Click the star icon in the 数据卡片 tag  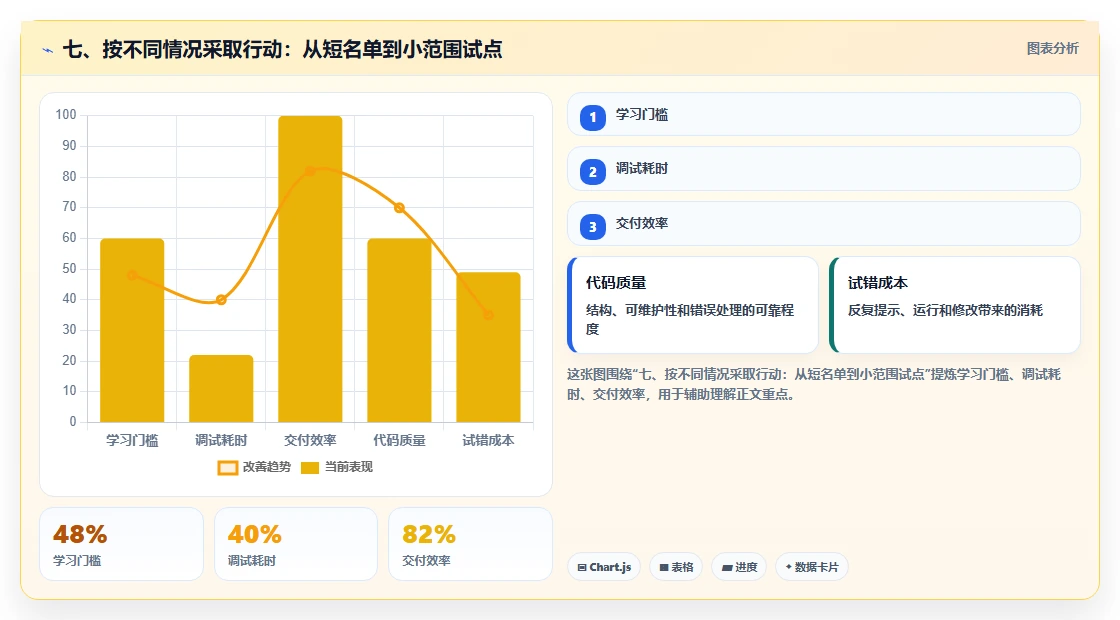point(789,566)
